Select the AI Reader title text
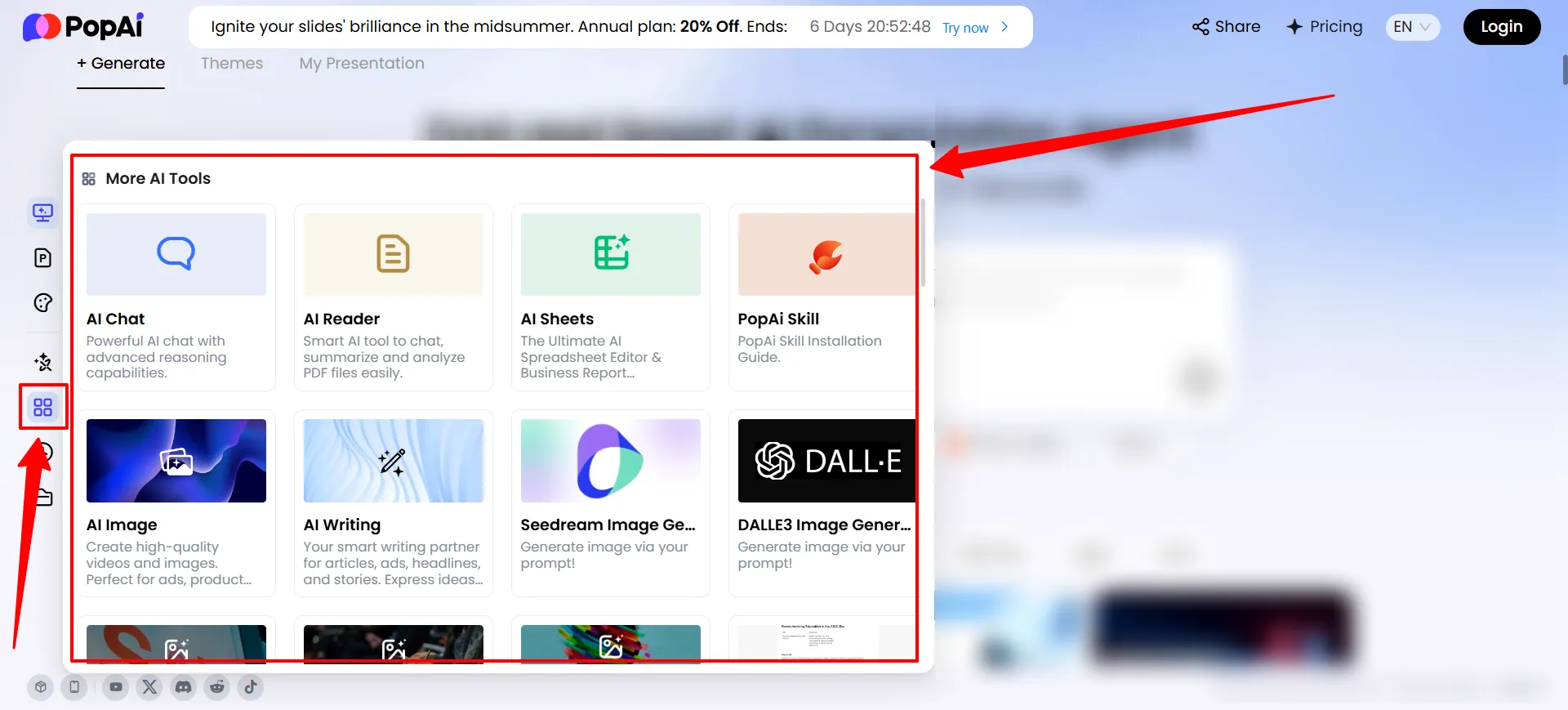This screenshot has width=1568, height=710. (x=341, y=319)
